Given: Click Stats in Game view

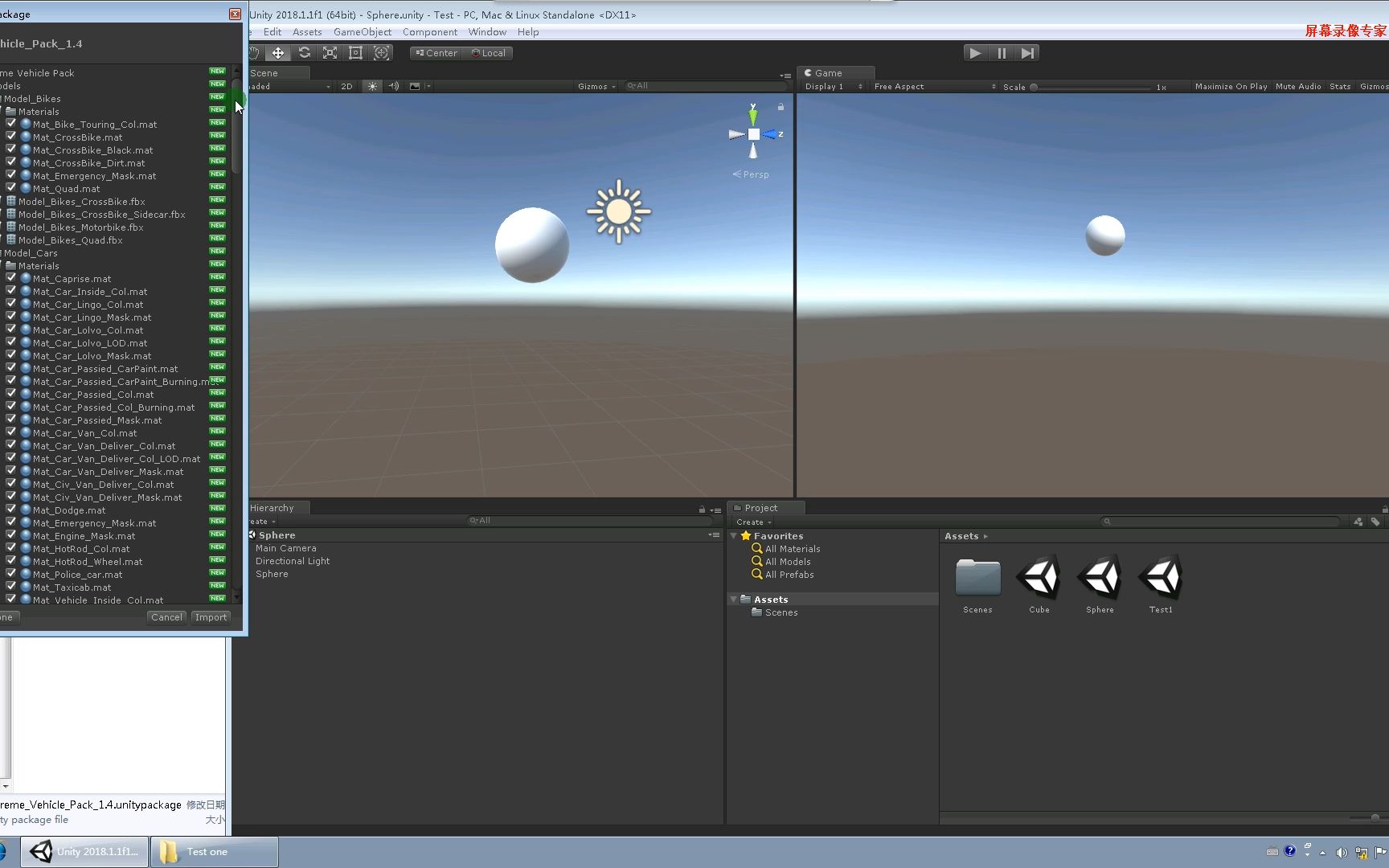Looking at the screenshot, I should [1340, 86].
